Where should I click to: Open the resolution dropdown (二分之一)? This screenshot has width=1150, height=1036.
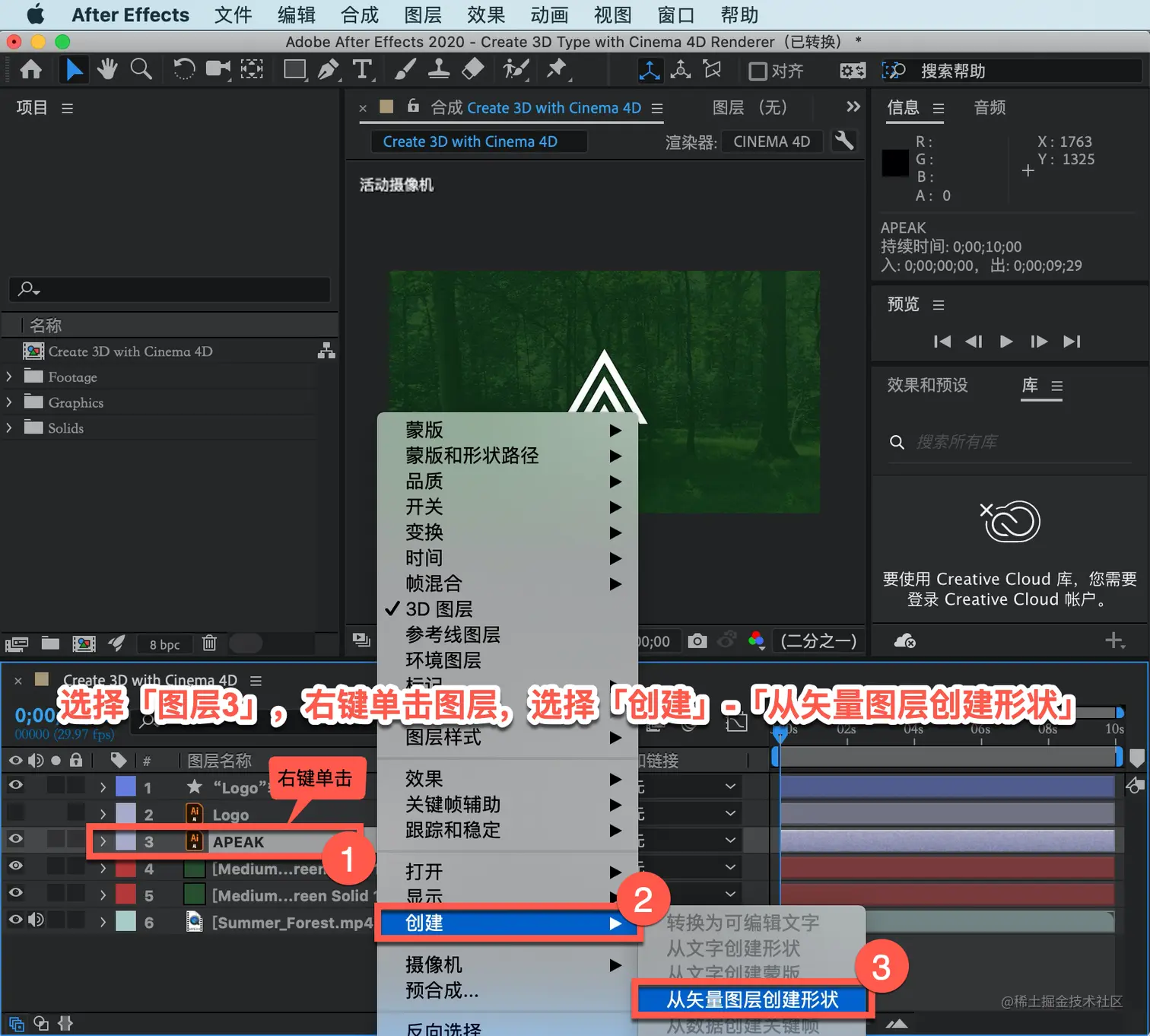coord(818,641)
